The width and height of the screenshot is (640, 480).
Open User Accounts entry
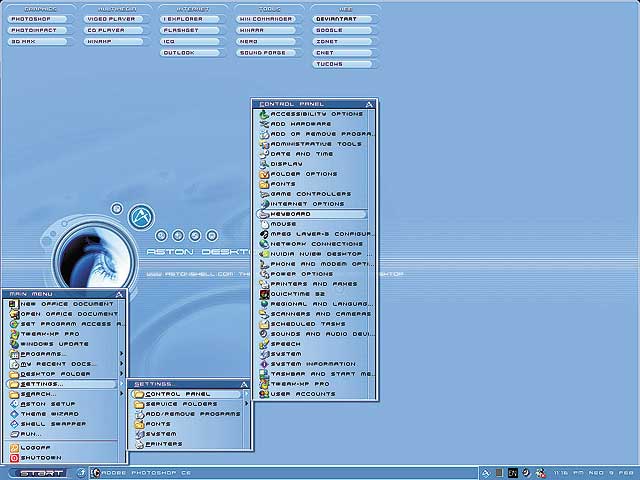(x=313, y=394)
